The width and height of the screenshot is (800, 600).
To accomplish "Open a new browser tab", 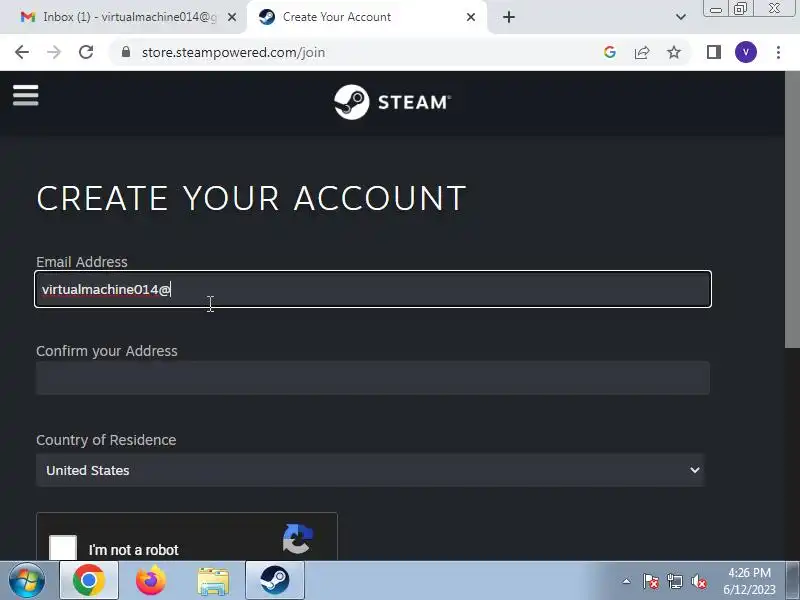I will point(509,17).
